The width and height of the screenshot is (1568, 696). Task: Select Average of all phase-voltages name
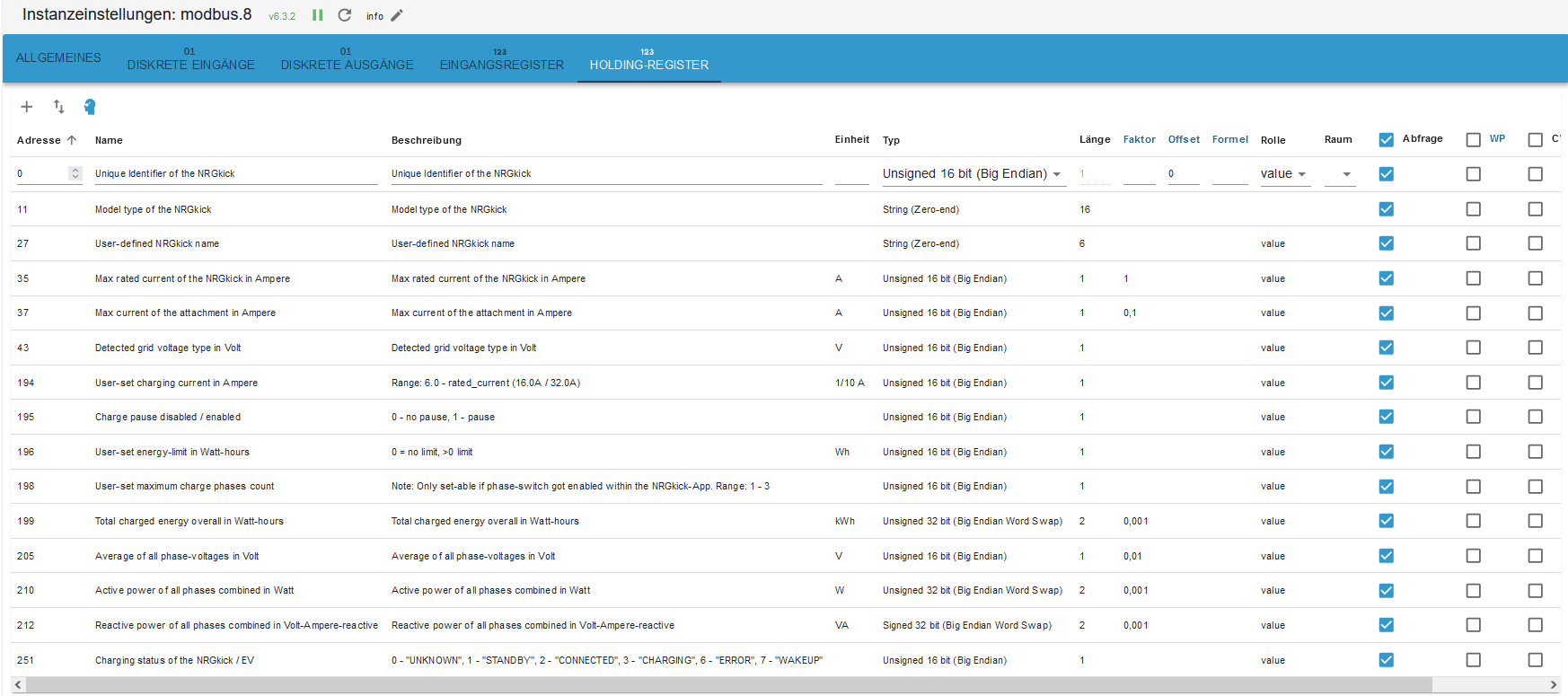click(177, 556)
